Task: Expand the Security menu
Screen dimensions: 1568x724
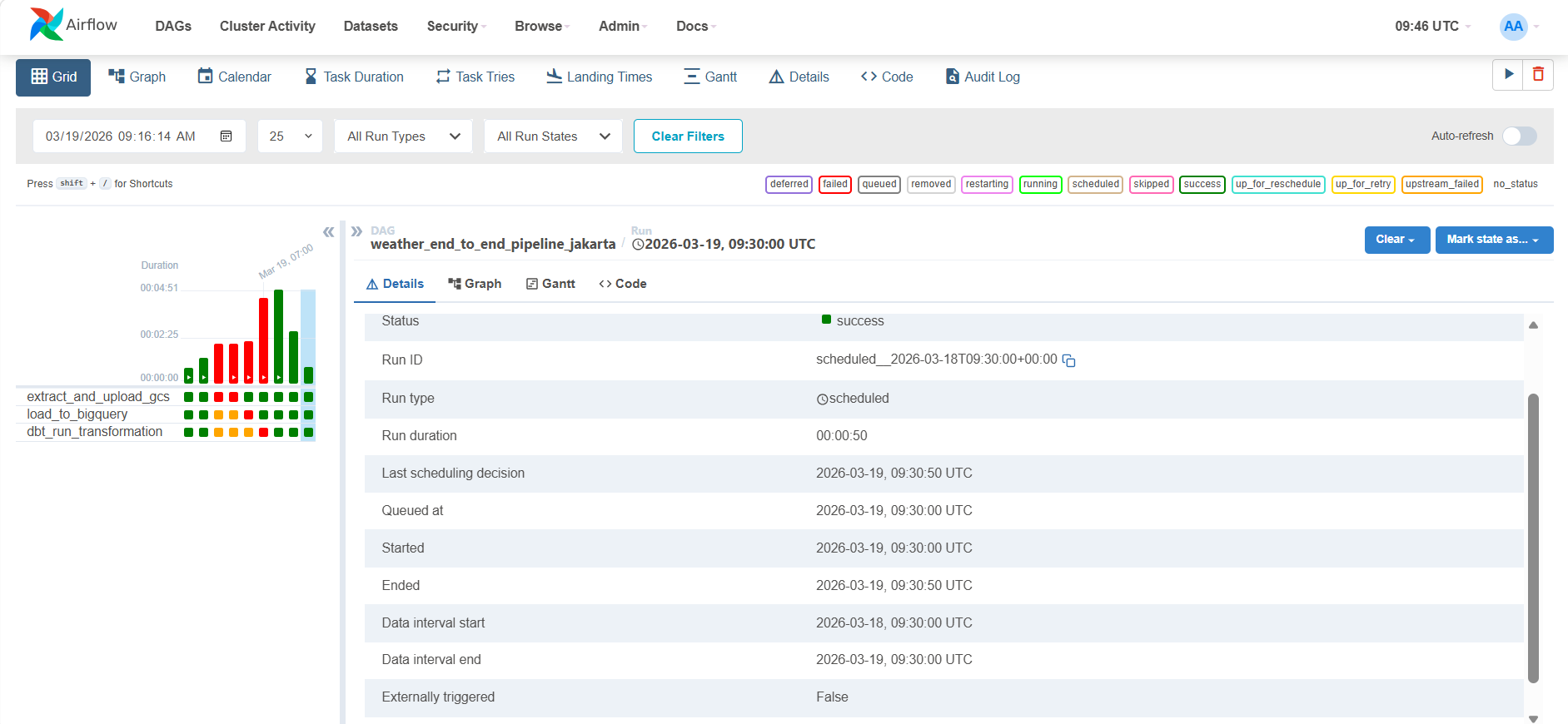Action: point(456,26)
